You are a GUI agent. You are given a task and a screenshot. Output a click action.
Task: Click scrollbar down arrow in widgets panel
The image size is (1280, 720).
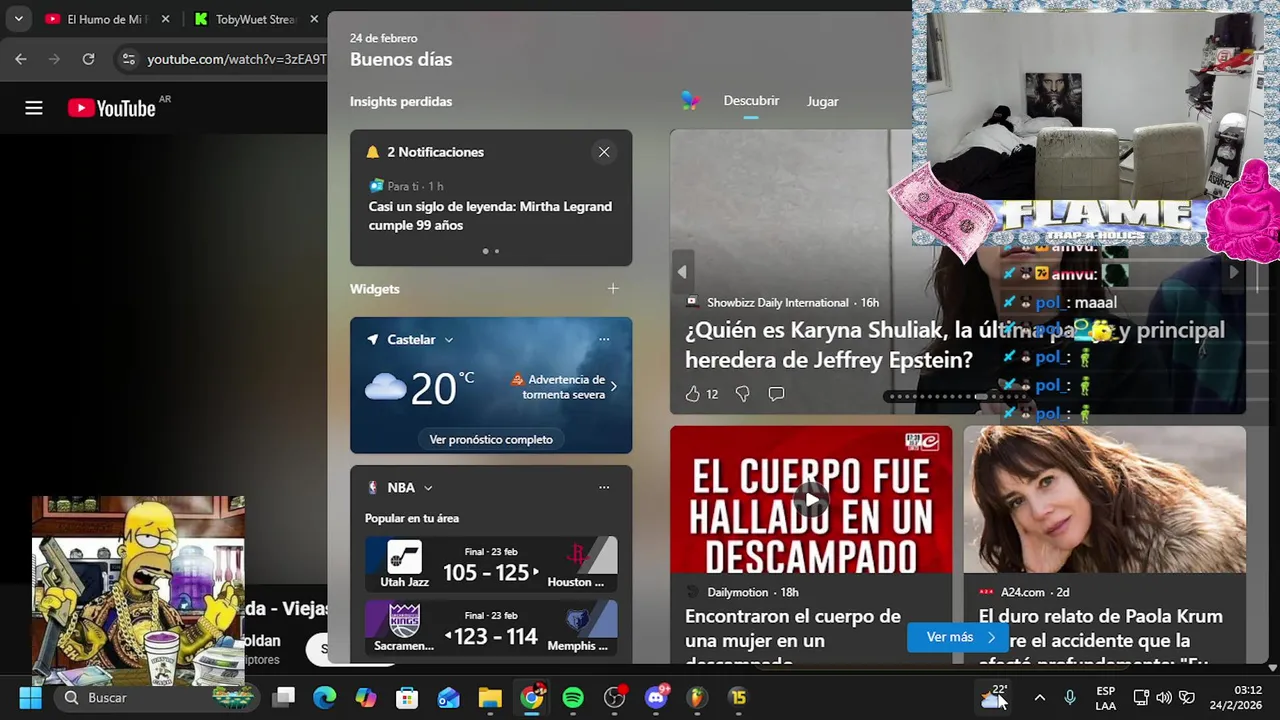tap(1272, 668)
